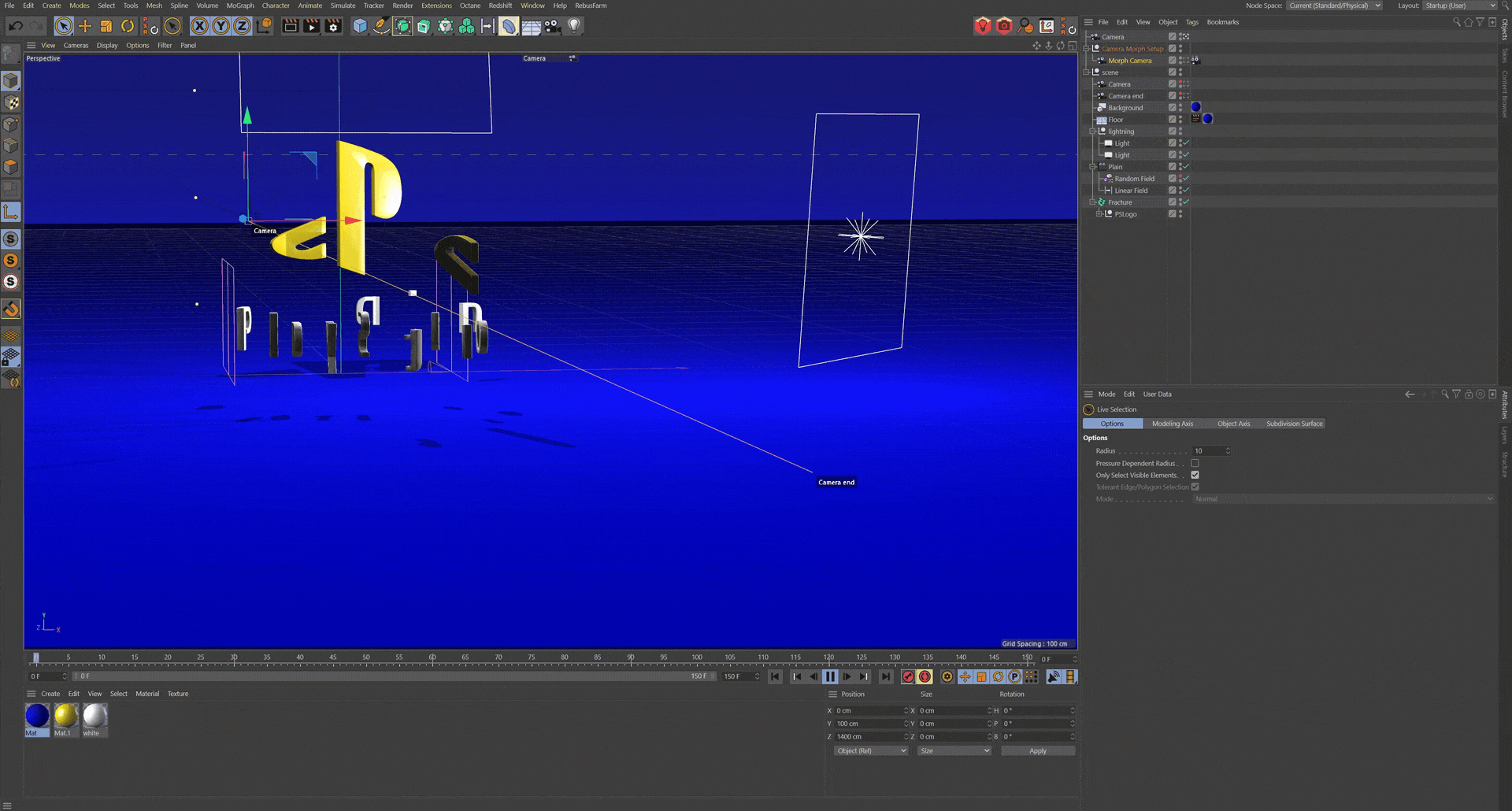Click the Radius value field

tap(1211, 451)
